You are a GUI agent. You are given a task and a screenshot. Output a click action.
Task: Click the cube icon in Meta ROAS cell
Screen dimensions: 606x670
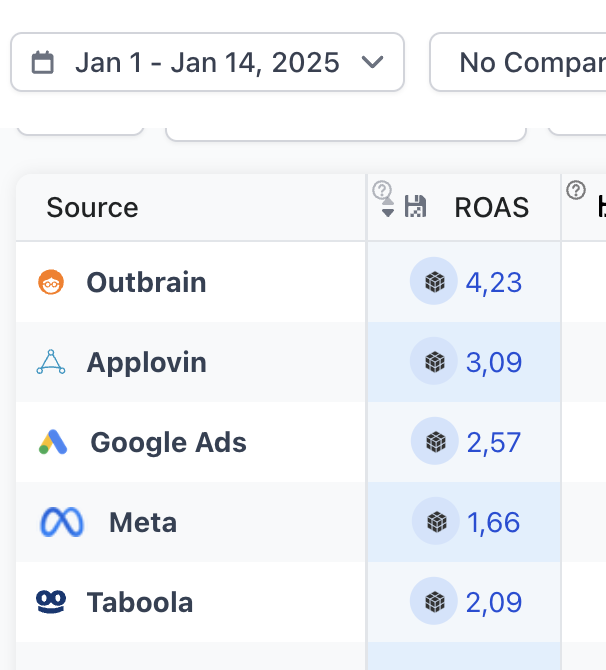point(436,521)
